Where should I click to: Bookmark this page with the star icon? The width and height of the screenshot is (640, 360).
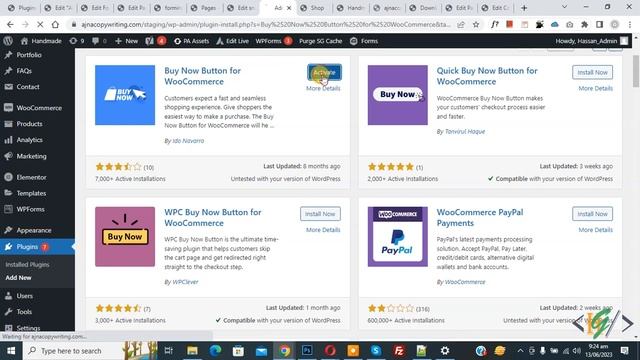tap(476, 24)
